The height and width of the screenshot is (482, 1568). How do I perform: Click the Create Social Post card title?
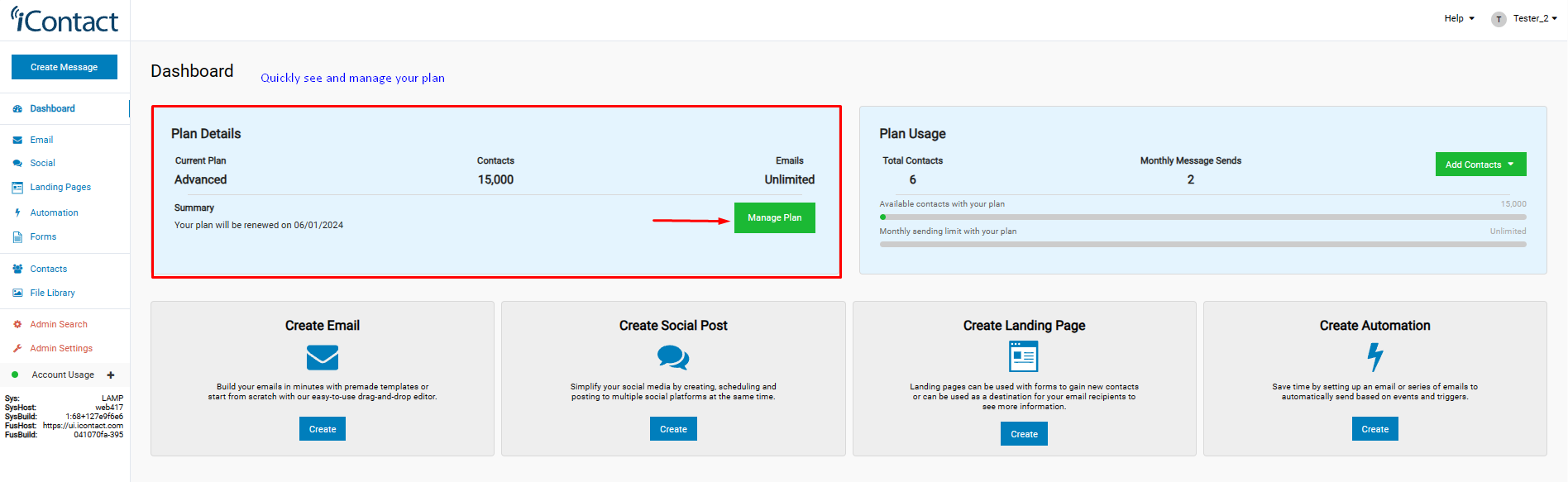673,326
